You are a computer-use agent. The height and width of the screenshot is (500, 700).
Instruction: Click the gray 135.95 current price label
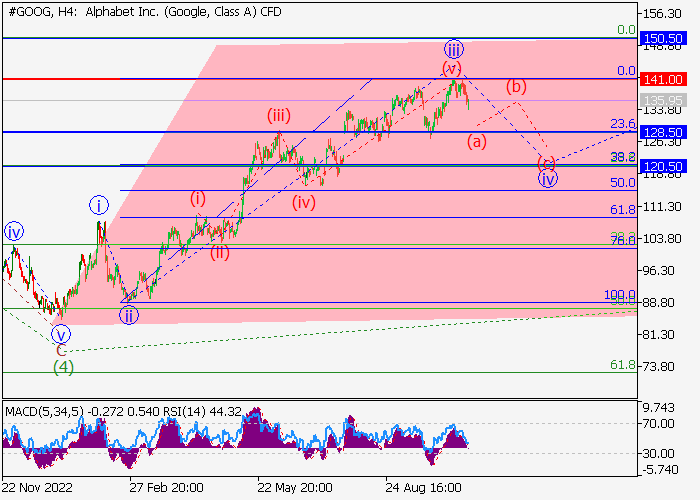pyautogui.click(x=664, y=100)
